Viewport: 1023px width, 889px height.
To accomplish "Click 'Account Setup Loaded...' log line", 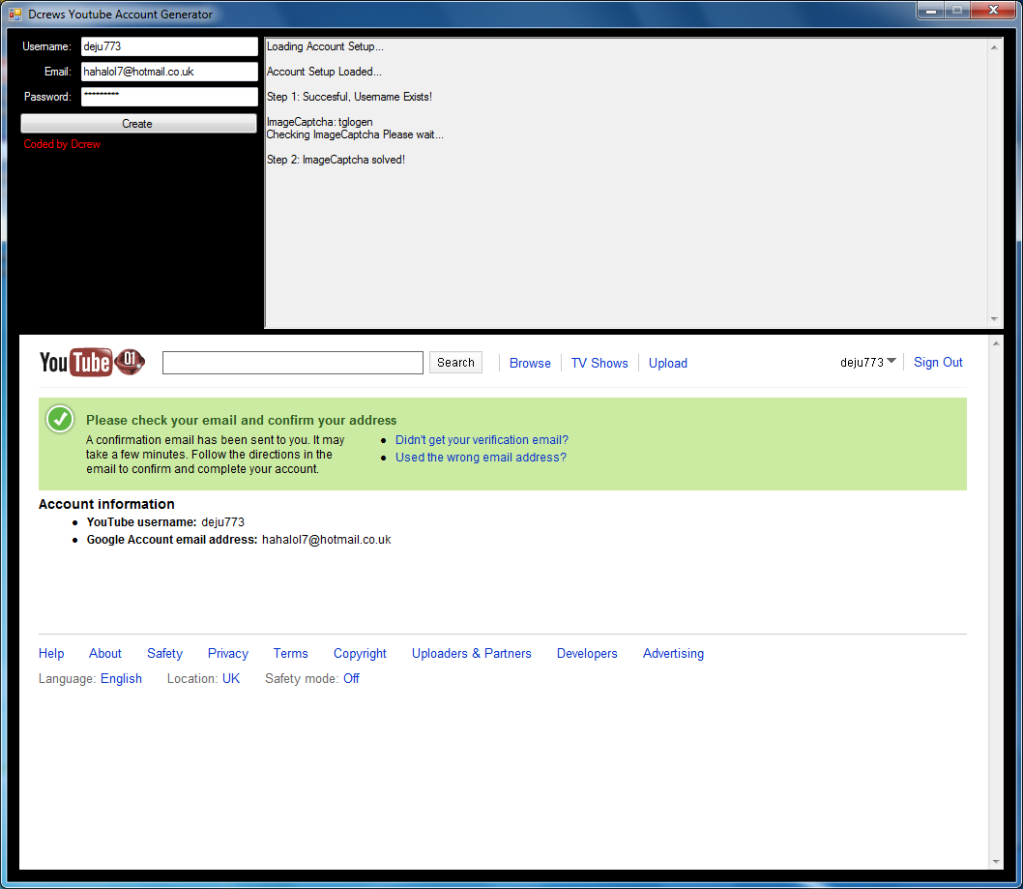I will tap(324, 72).
